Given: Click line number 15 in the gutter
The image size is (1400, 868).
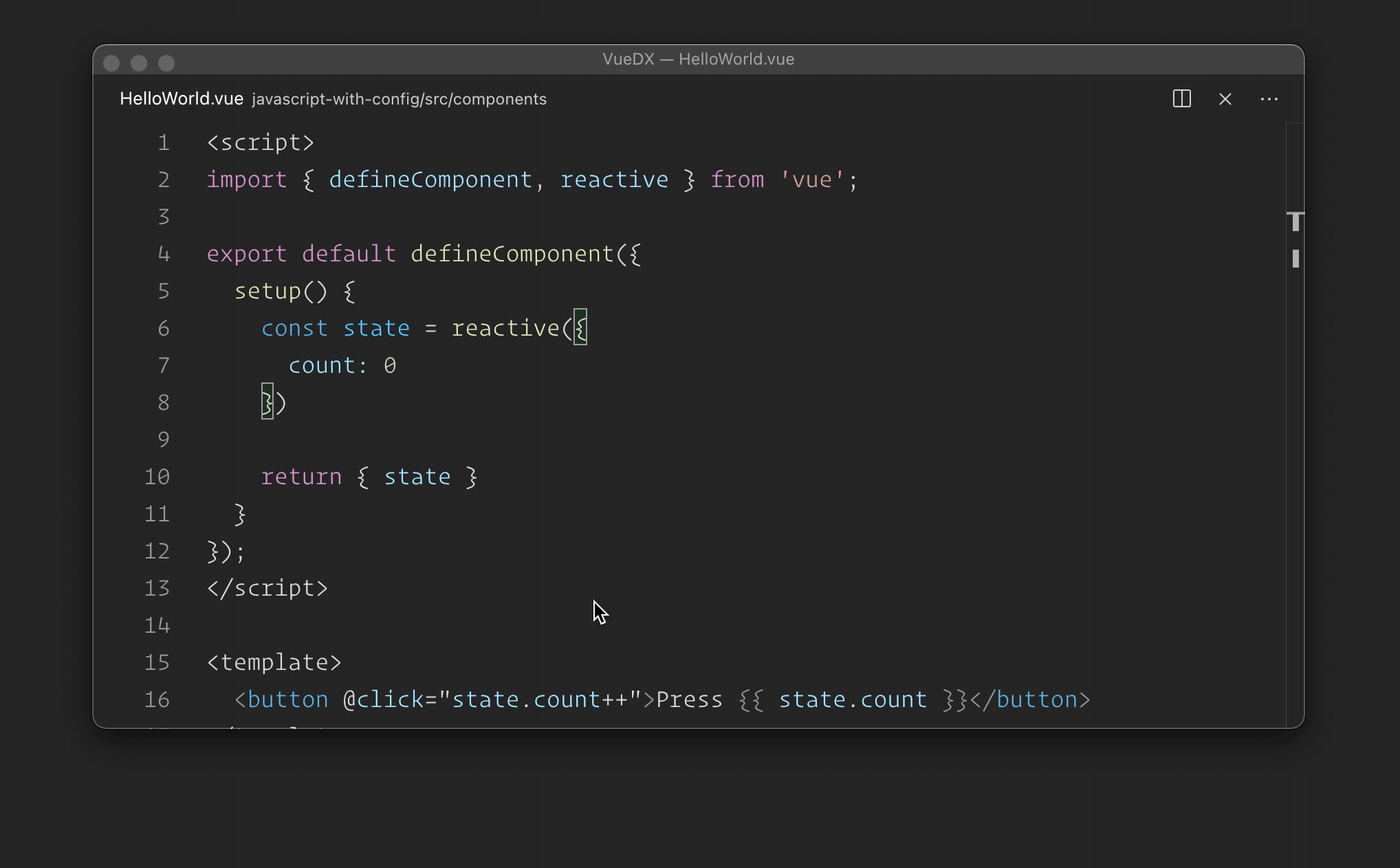Looking at the screenshot, I should [x=157, y=662].
